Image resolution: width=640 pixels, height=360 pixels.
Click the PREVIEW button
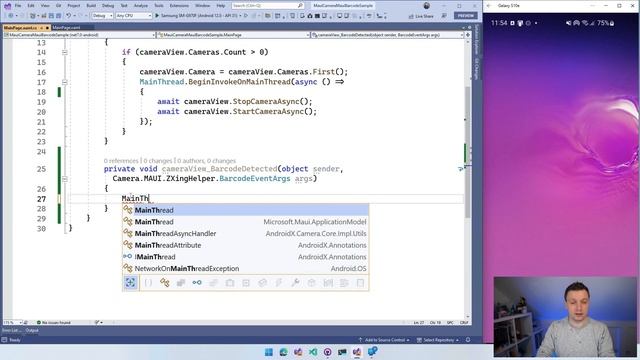click(465, 16)
